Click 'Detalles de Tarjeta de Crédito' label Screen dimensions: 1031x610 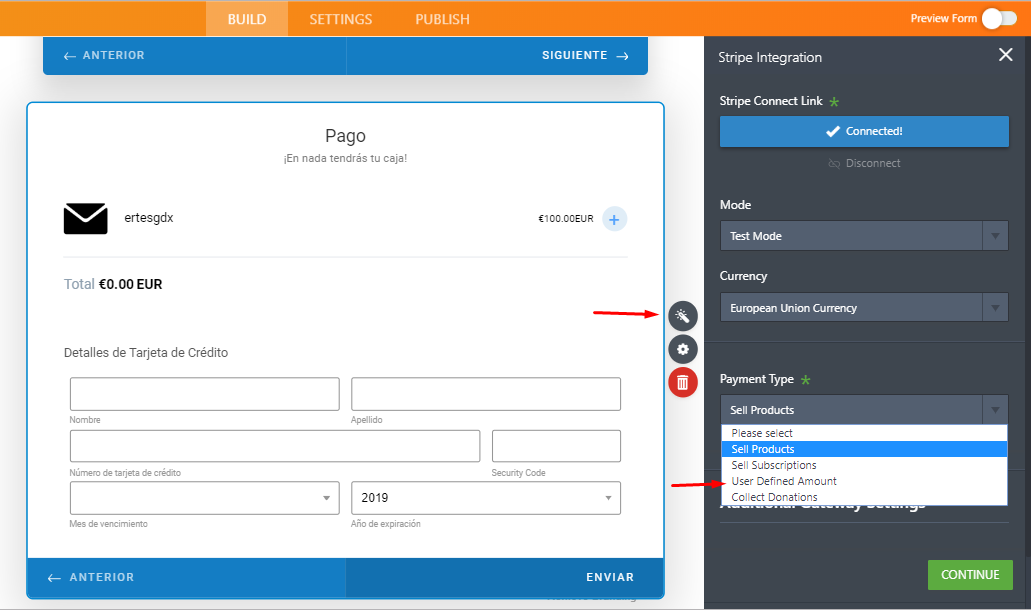(x=146, y=352)
